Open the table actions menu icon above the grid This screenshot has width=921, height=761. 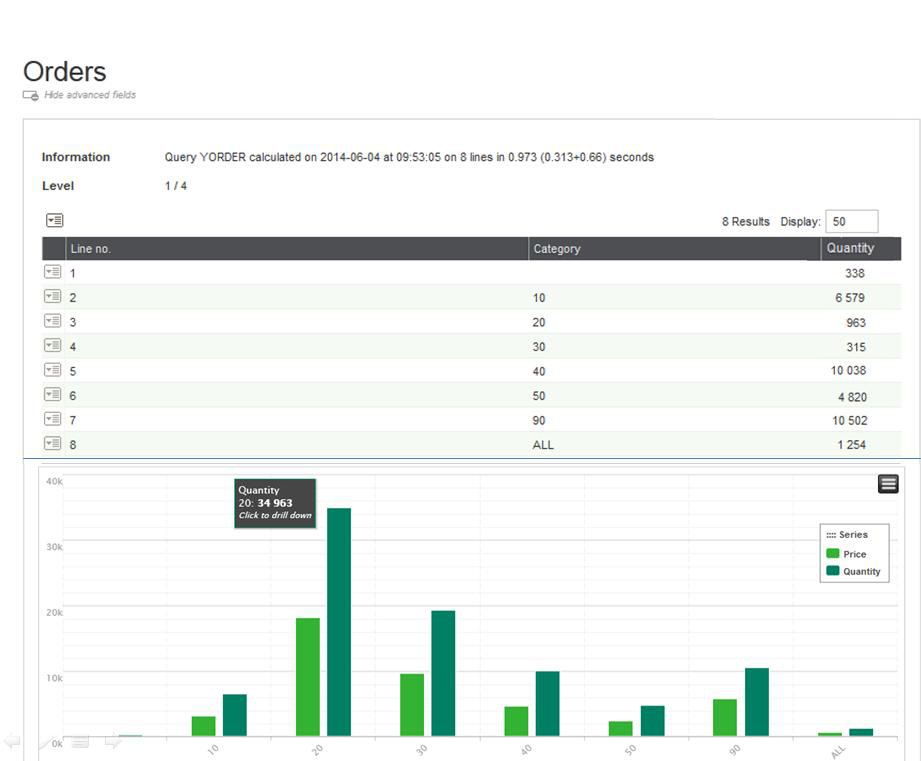coord(54,220)
